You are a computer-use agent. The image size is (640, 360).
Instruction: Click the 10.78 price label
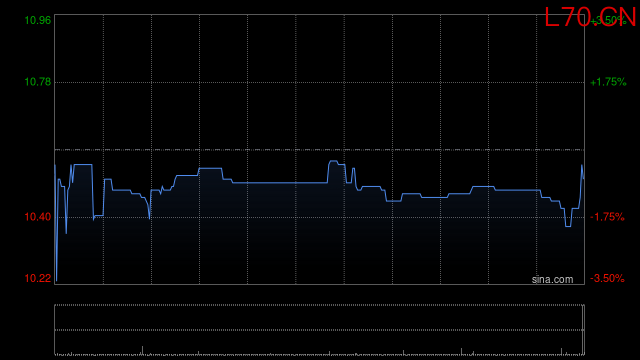38,82
